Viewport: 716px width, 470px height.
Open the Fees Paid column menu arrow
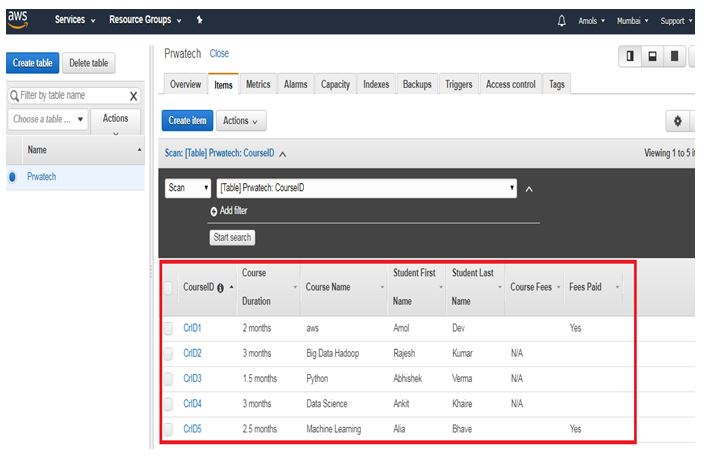pos(617,288)
